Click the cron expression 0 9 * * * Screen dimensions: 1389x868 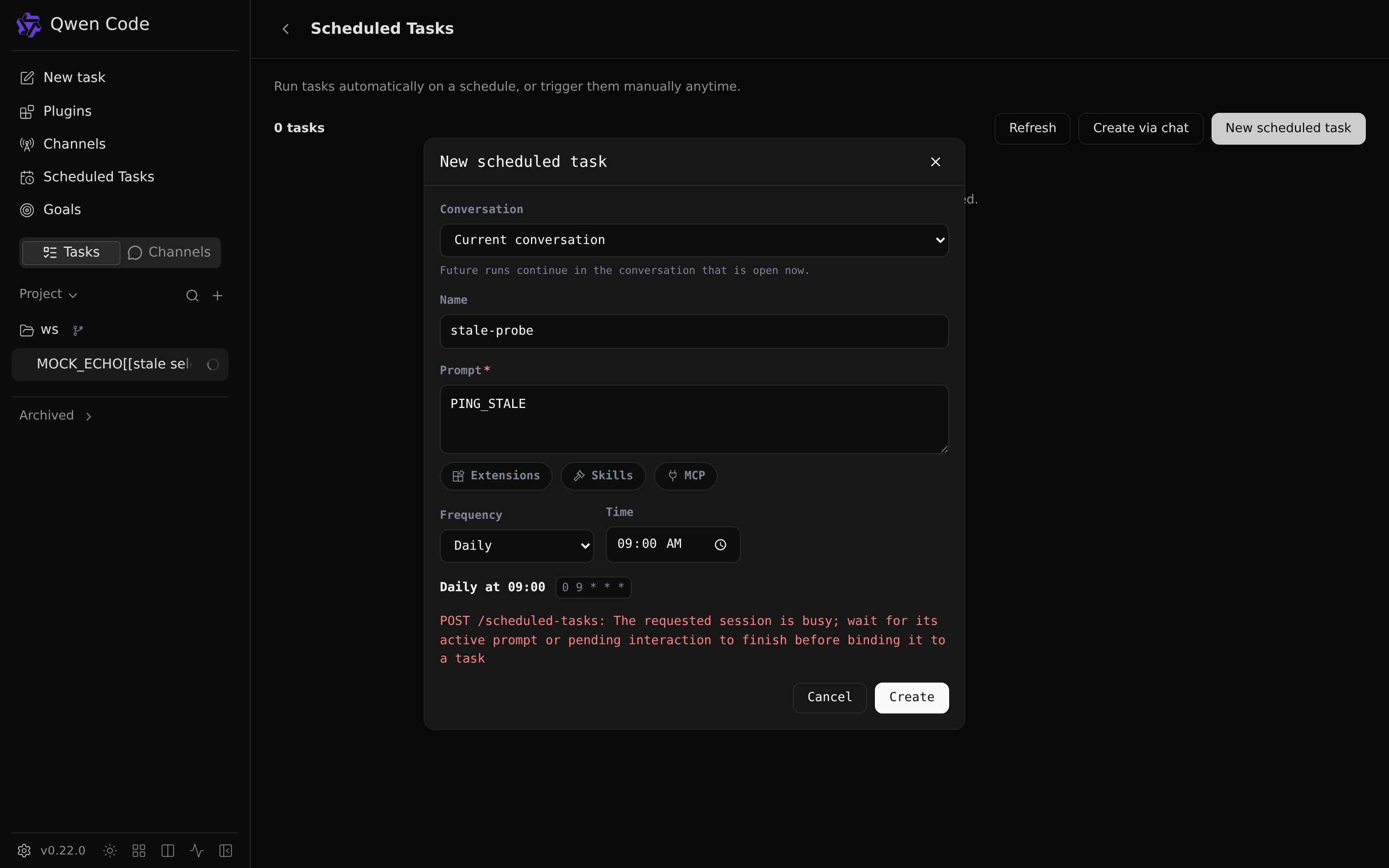pos(594,587)
